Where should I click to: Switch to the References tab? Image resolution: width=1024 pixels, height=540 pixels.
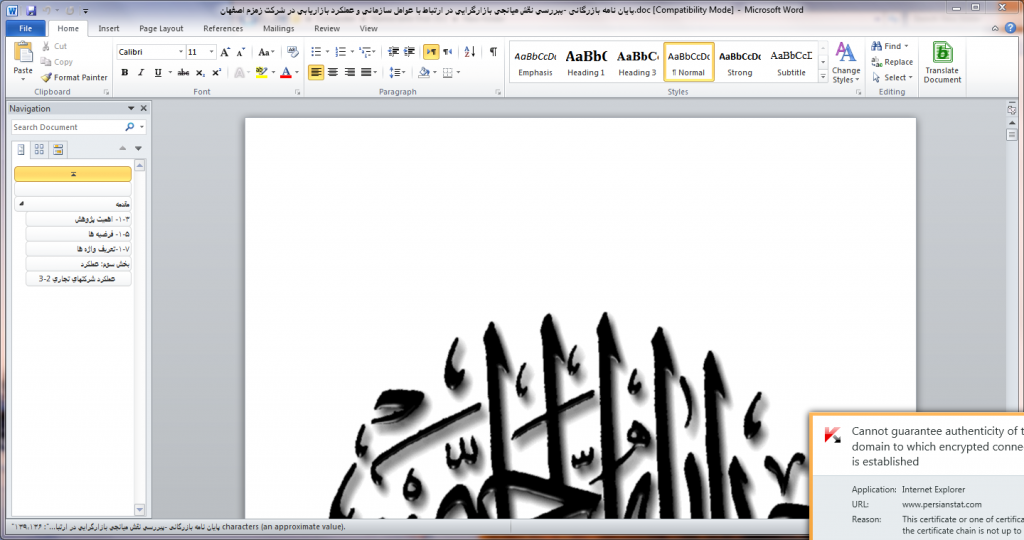click(x=223, y=28)
